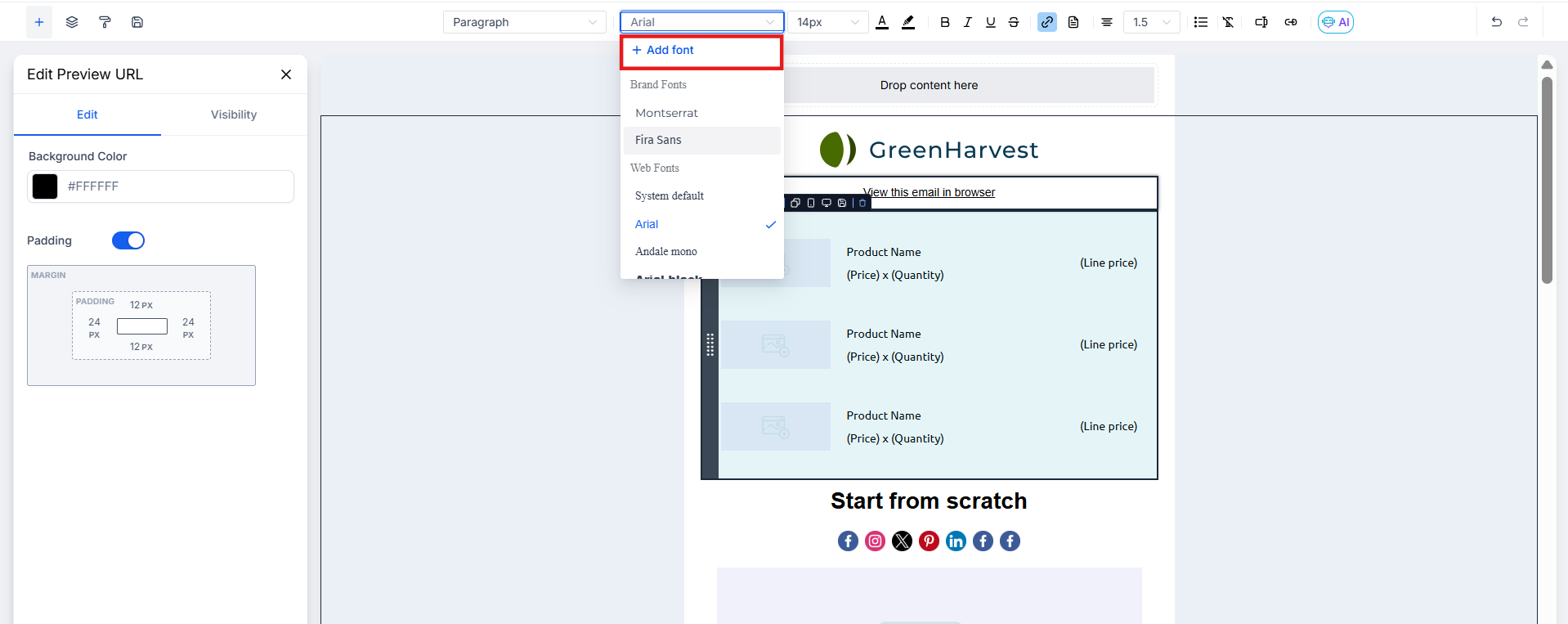Insert a bulleted list
Image resolution: width=1568 pixels, height=624 pixels.
point(1200,22)
